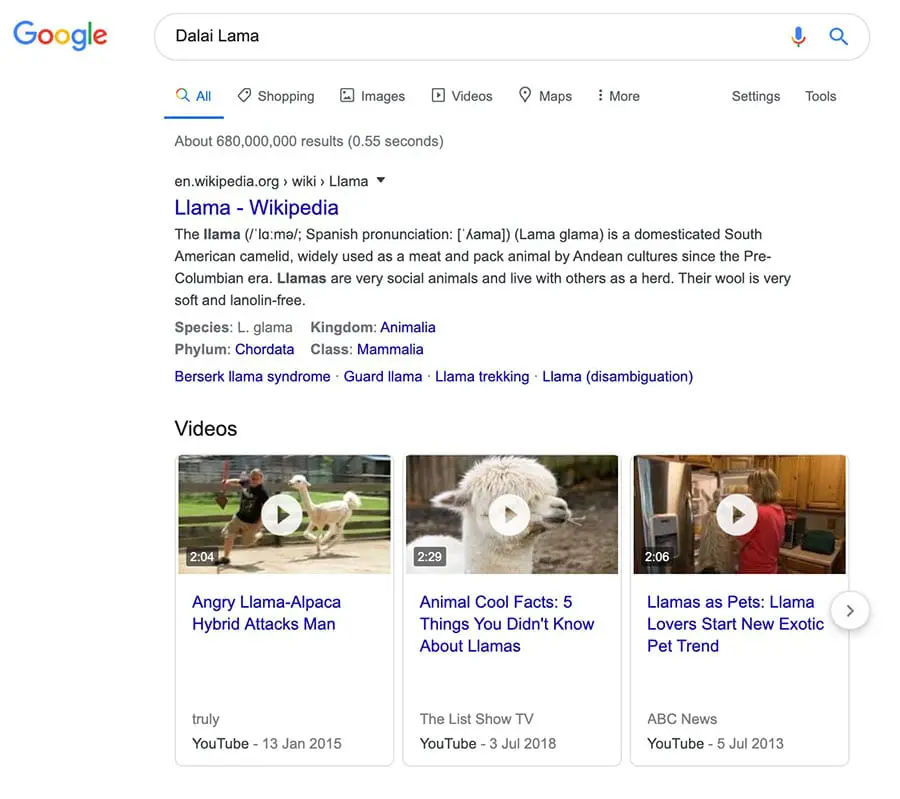Open Settings in the search bar row
The image size is (900, 799).
pyautogui.click(x=755, y=96)
